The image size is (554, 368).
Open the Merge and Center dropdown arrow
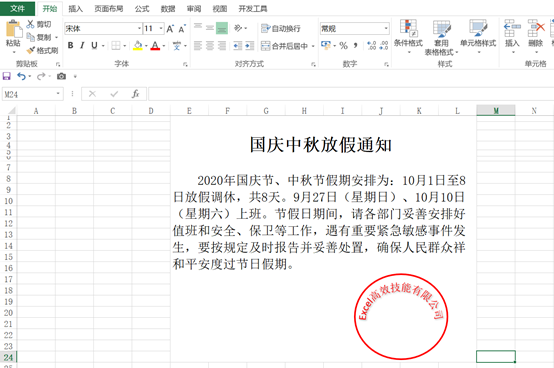313,46
